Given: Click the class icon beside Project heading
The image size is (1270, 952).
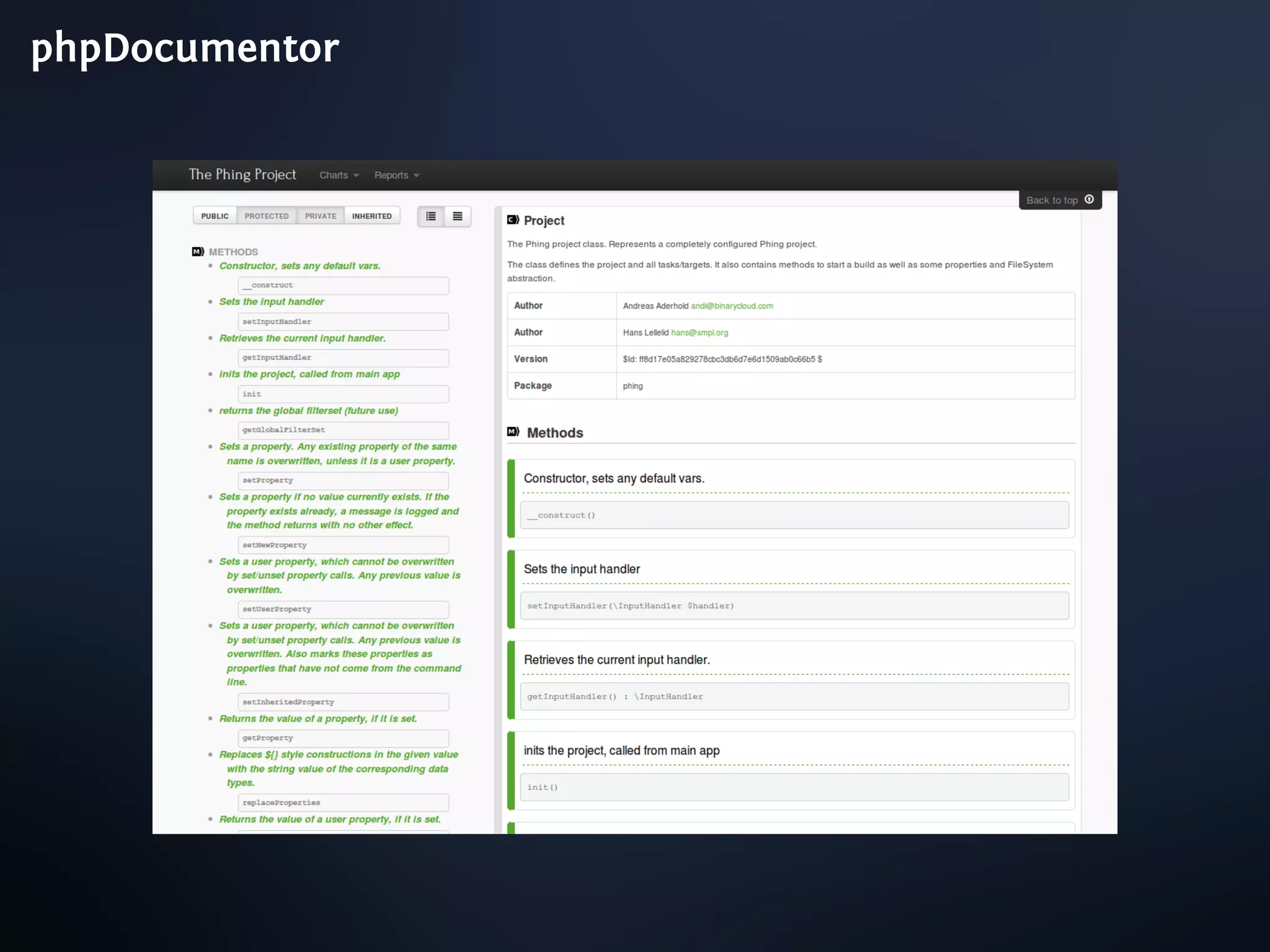Looking at the screenshot, I should tap(513, 220).
